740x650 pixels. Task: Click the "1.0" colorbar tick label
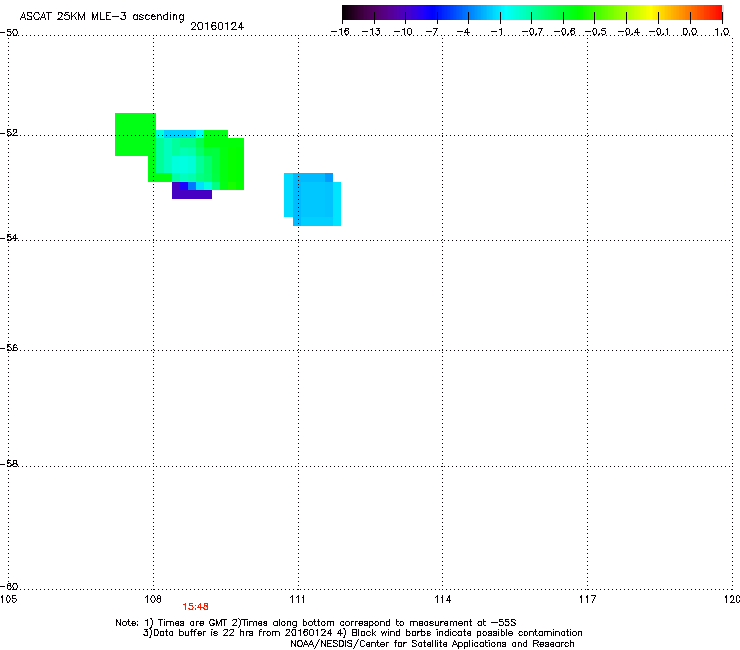722,32
